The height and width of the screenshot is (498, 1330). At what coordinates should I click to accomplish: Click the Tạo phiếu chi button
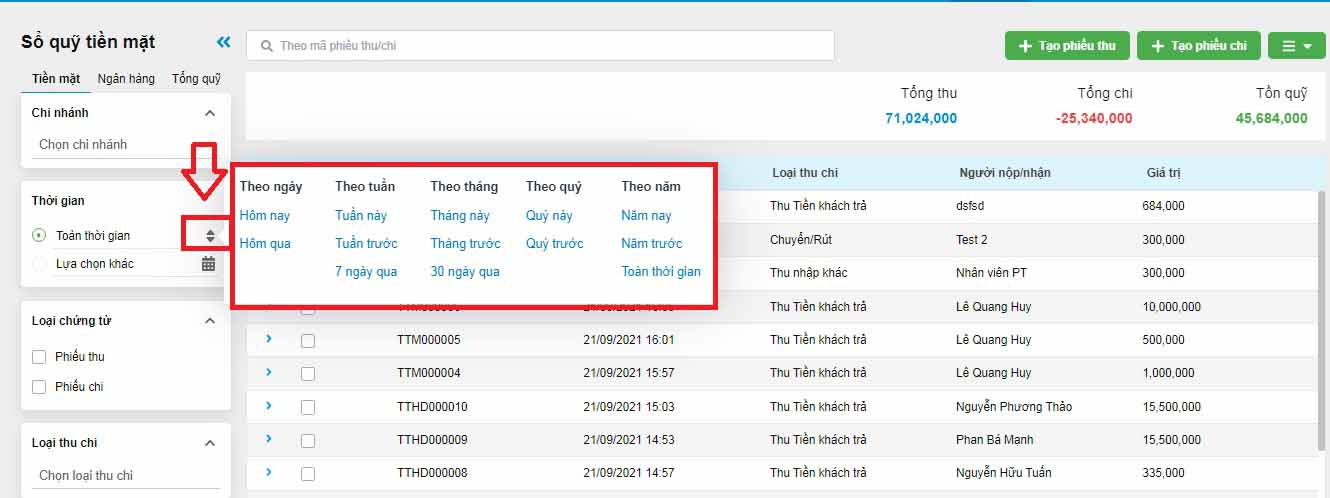coord(1198,46)
